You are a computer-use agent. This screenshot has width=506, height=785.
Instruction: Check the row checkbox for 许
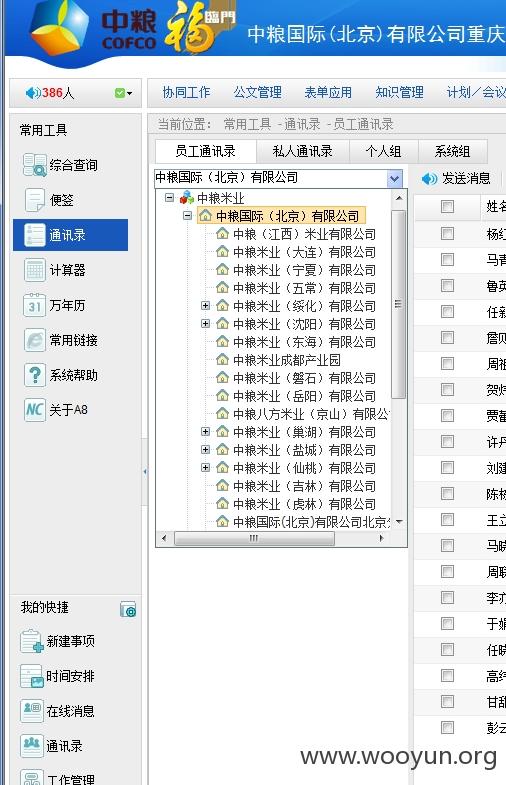point(447,442)
